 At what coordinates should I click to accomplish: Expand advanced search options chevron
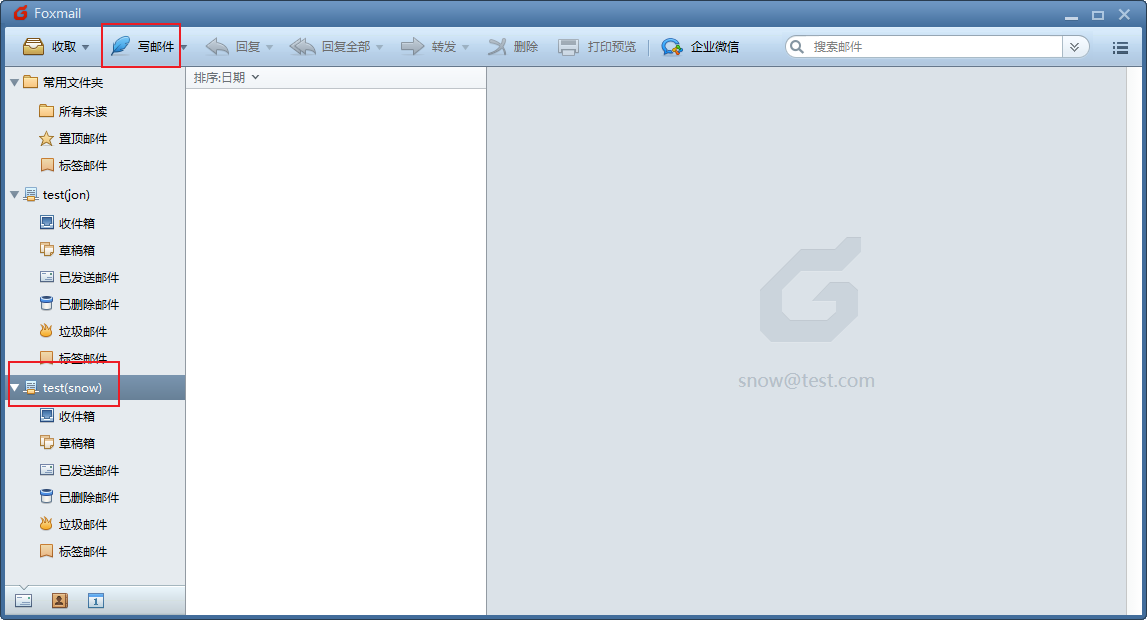click(x=1075, y=47)
